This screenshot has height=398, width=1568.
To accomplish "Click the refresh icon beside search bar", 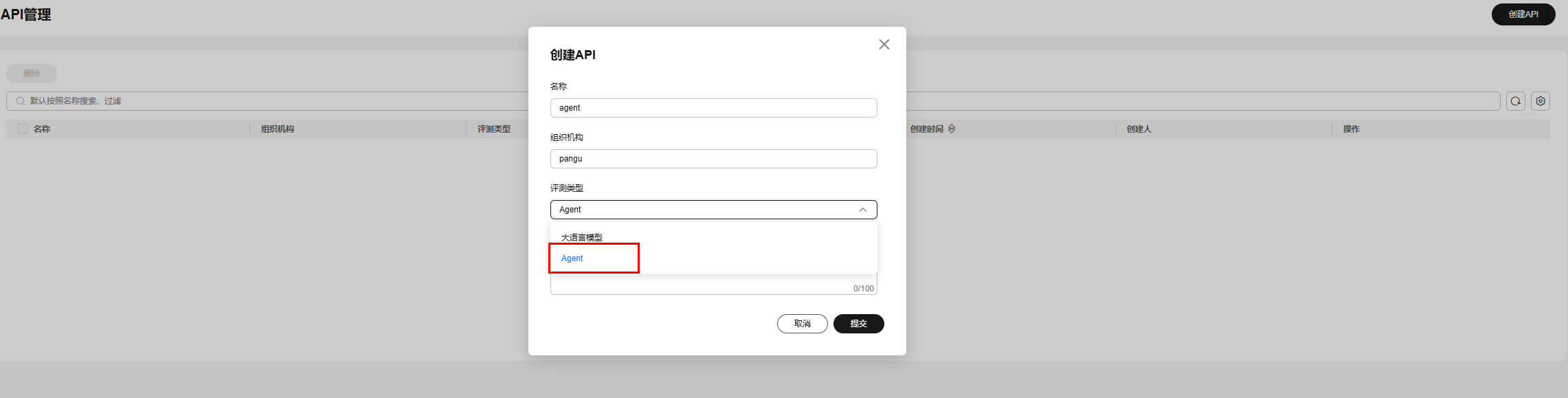I will [1515, 101].
